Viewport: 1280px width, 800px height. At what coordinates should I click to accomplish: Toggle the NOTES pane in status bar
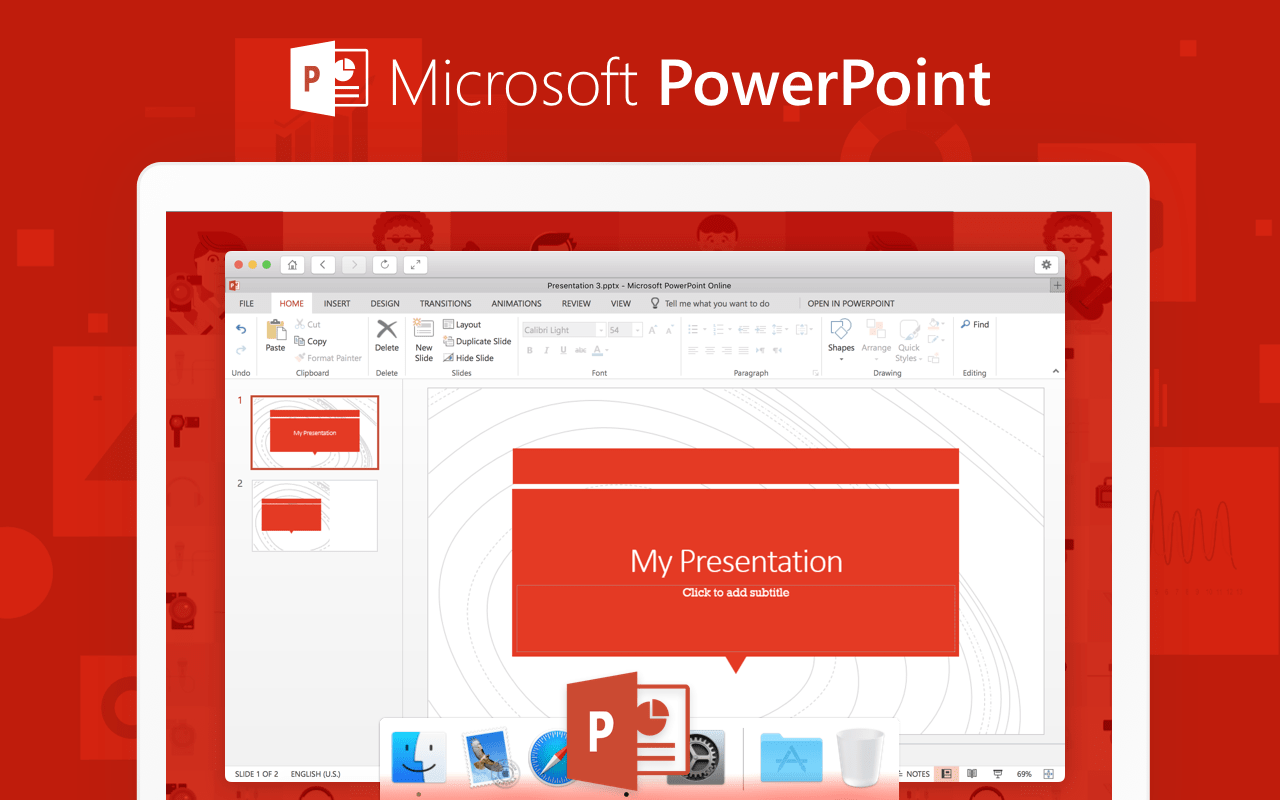[x=912, y=774]
